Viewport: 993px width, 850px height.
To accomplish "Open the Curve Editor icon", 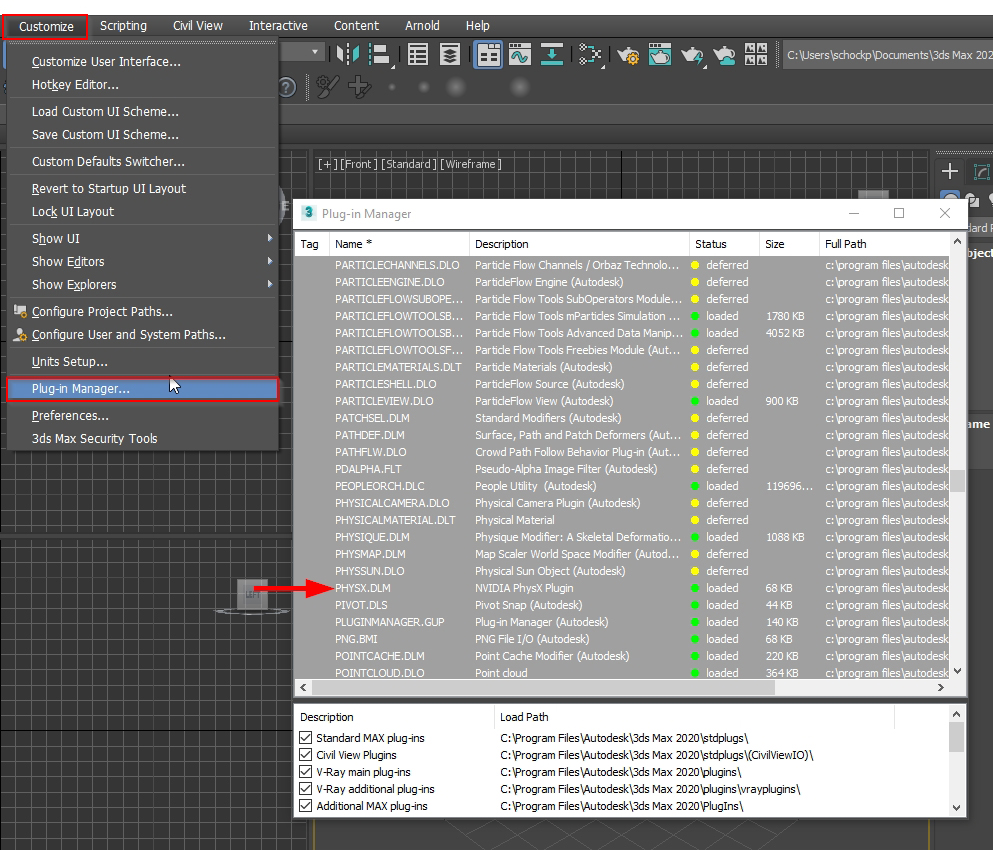I will point(519,55).
